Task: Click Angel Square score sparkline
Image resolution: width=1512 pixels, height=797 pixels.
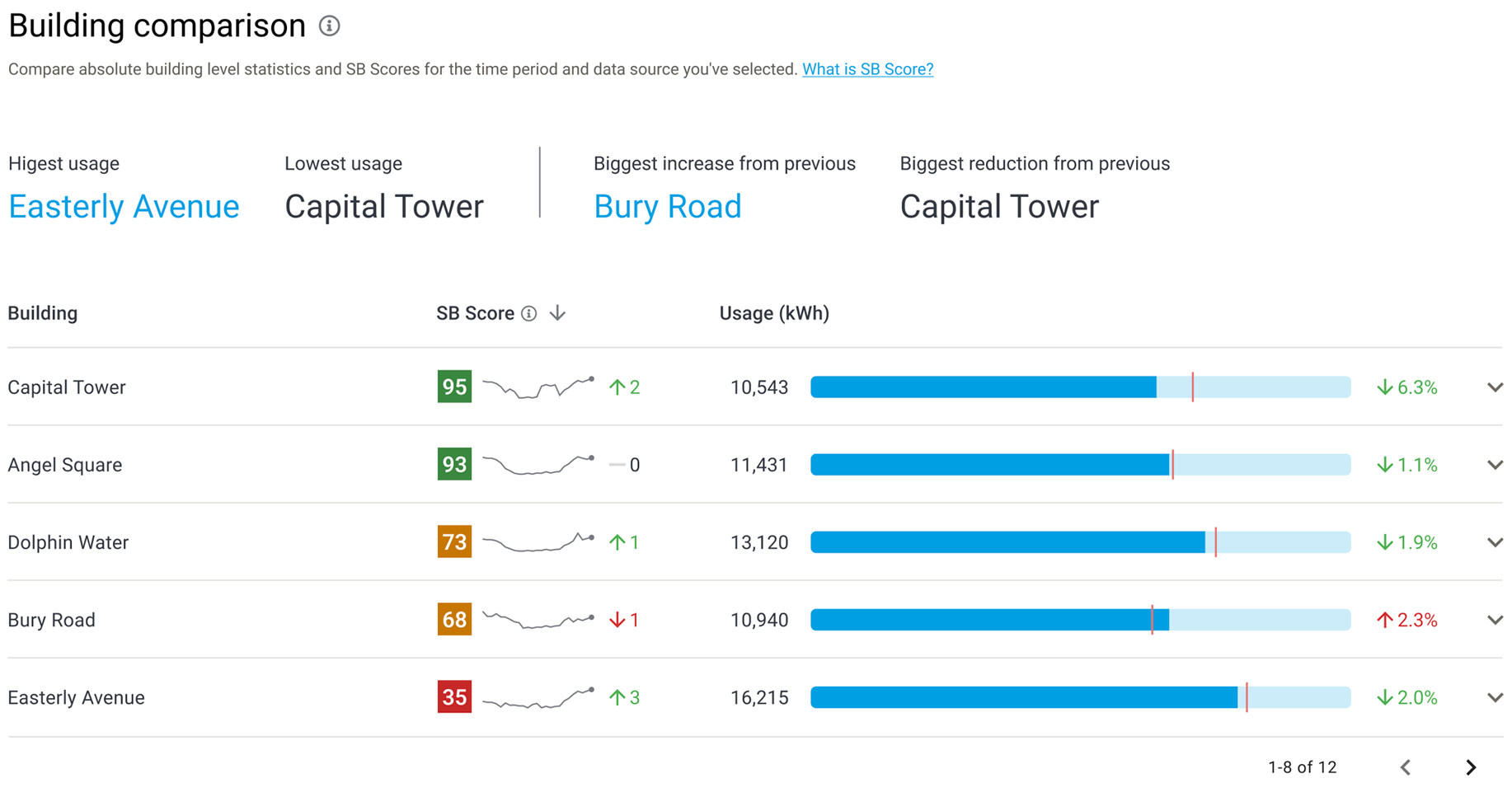Action: tap(538, 465)
